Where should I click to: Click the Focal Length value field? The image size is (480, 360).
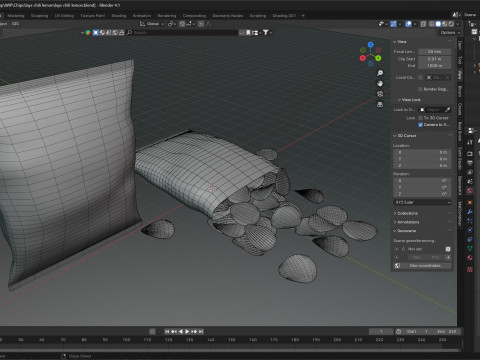435,52
